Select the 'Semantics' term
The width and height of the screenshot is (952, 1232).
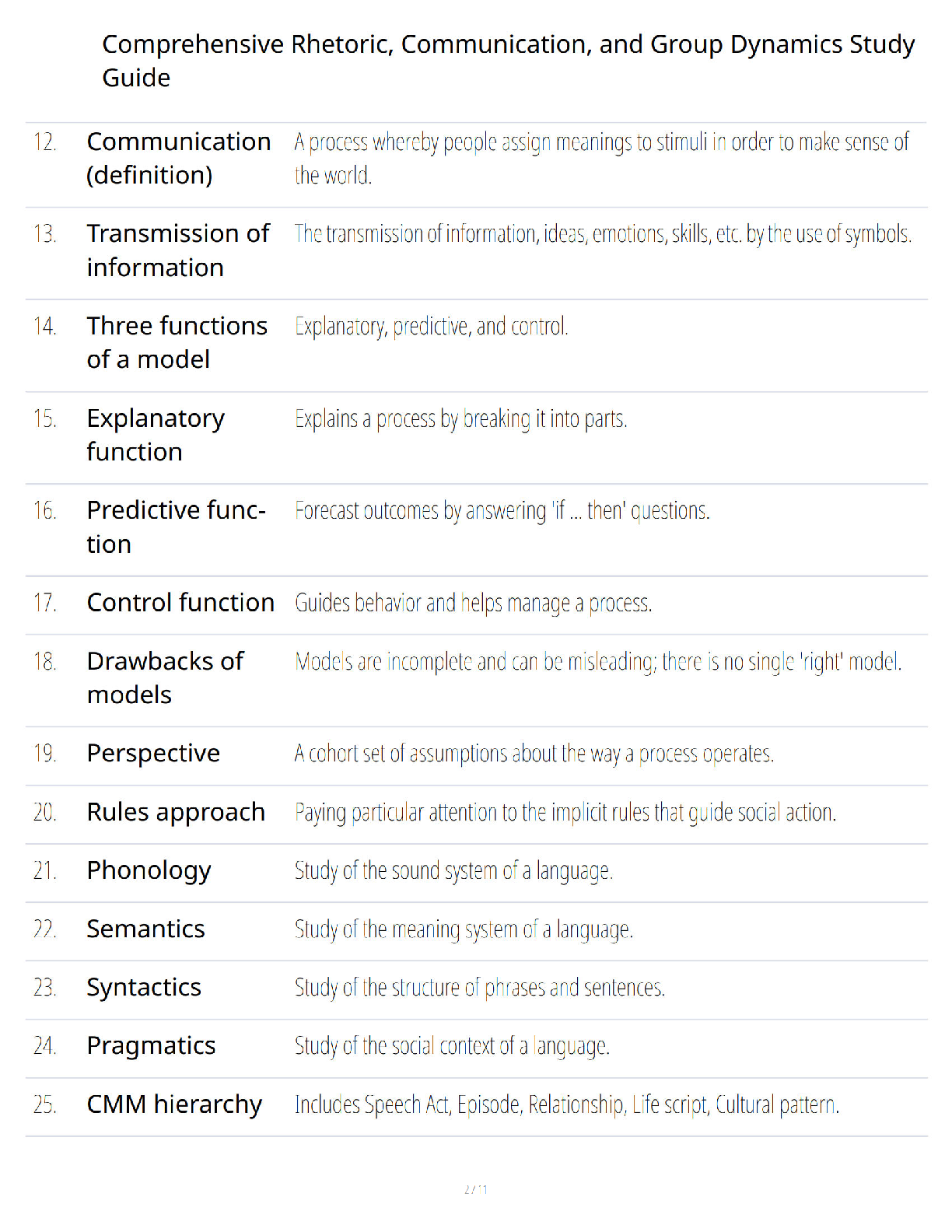coord(145,929)
